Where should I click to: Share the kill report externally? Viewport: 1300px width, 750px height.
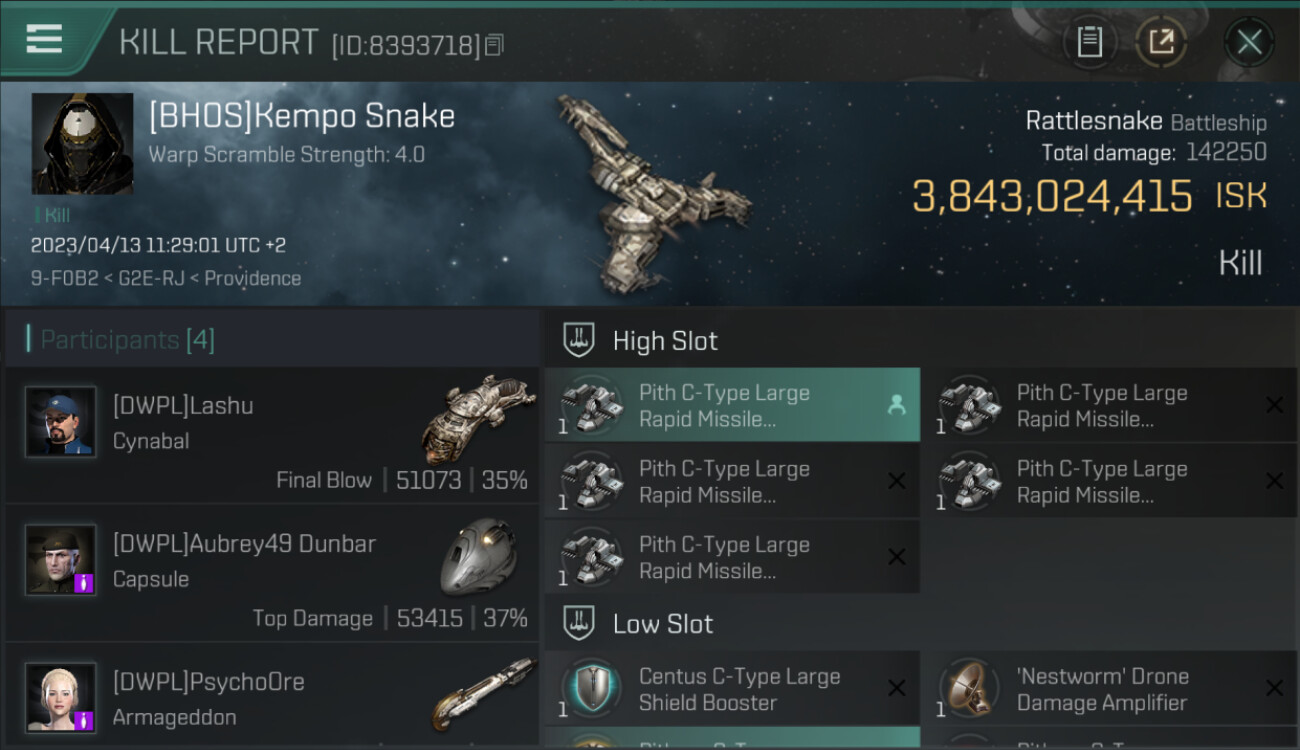pos(1161,42)
